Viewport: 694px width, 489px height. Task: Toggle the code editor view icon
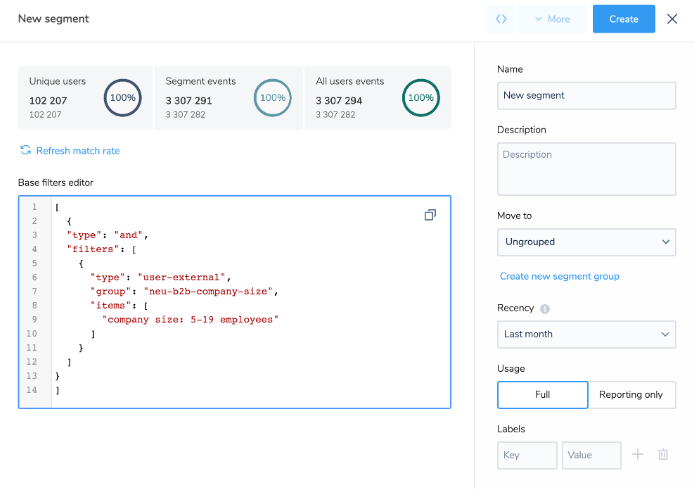pyautogui.click(x=501, y=19)
